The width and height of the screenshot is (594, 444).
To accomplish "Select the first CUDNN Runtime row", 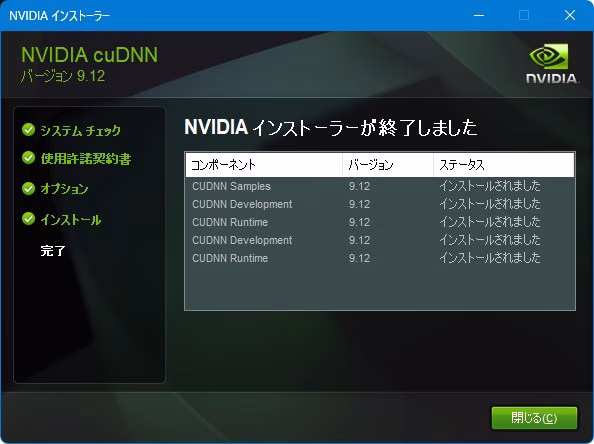I will click(380, 222).
